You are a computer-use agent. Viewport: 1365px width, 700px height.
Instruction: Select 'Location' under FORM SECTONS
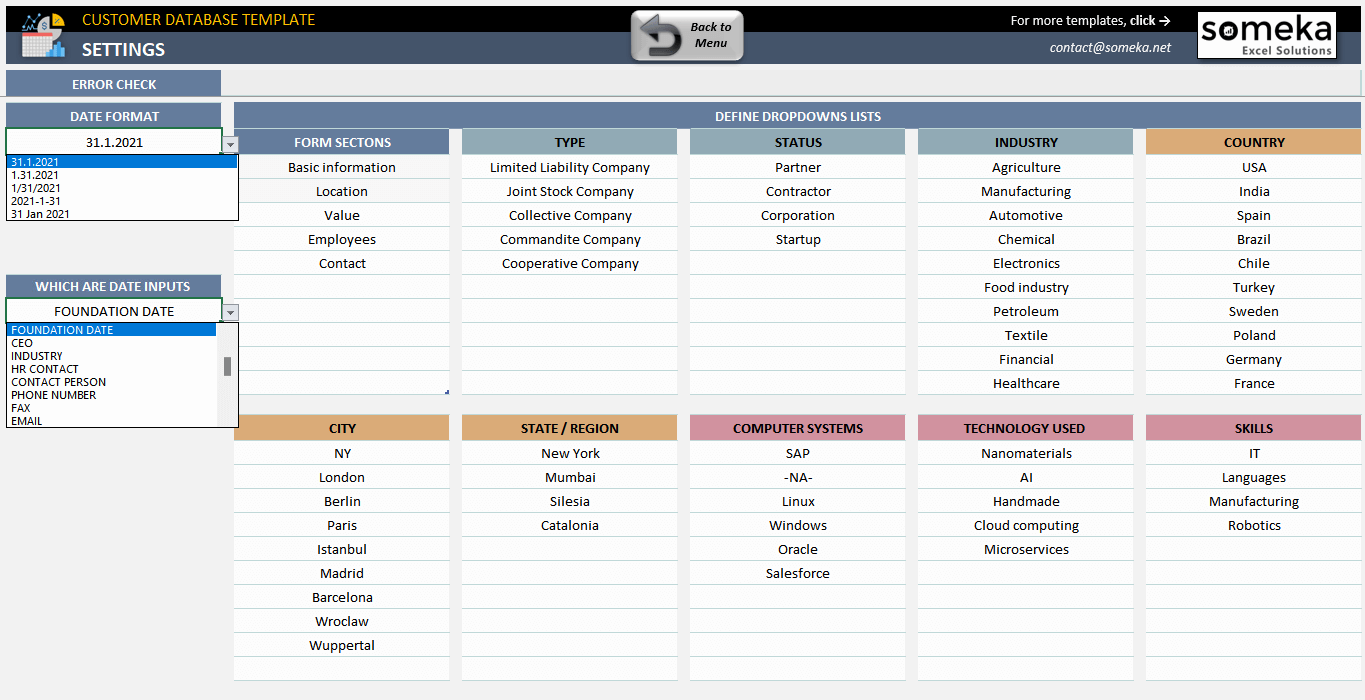[x=341, y=191]
